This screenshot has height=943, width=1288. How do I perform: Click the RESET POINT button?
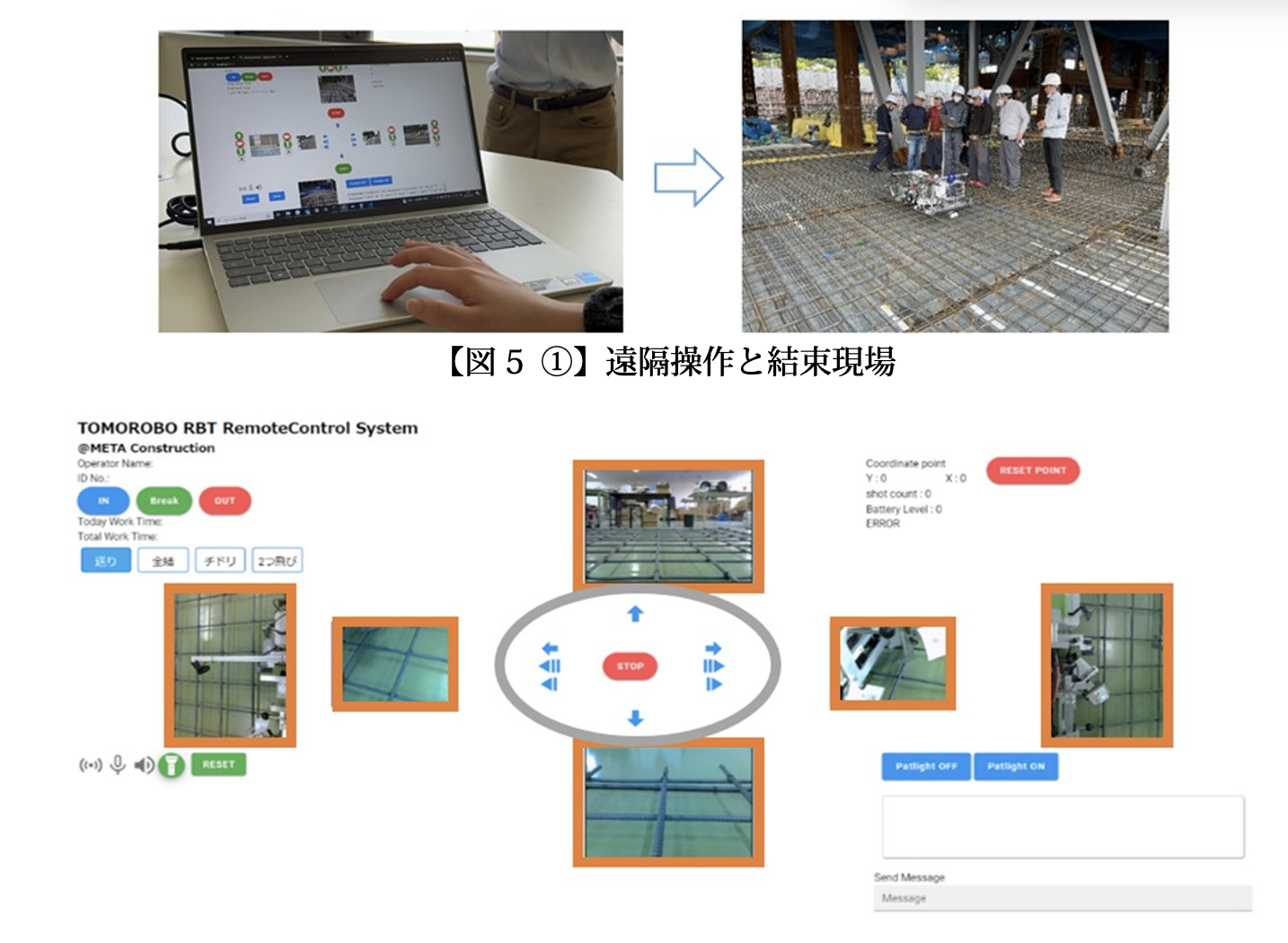pos(1033,471)
